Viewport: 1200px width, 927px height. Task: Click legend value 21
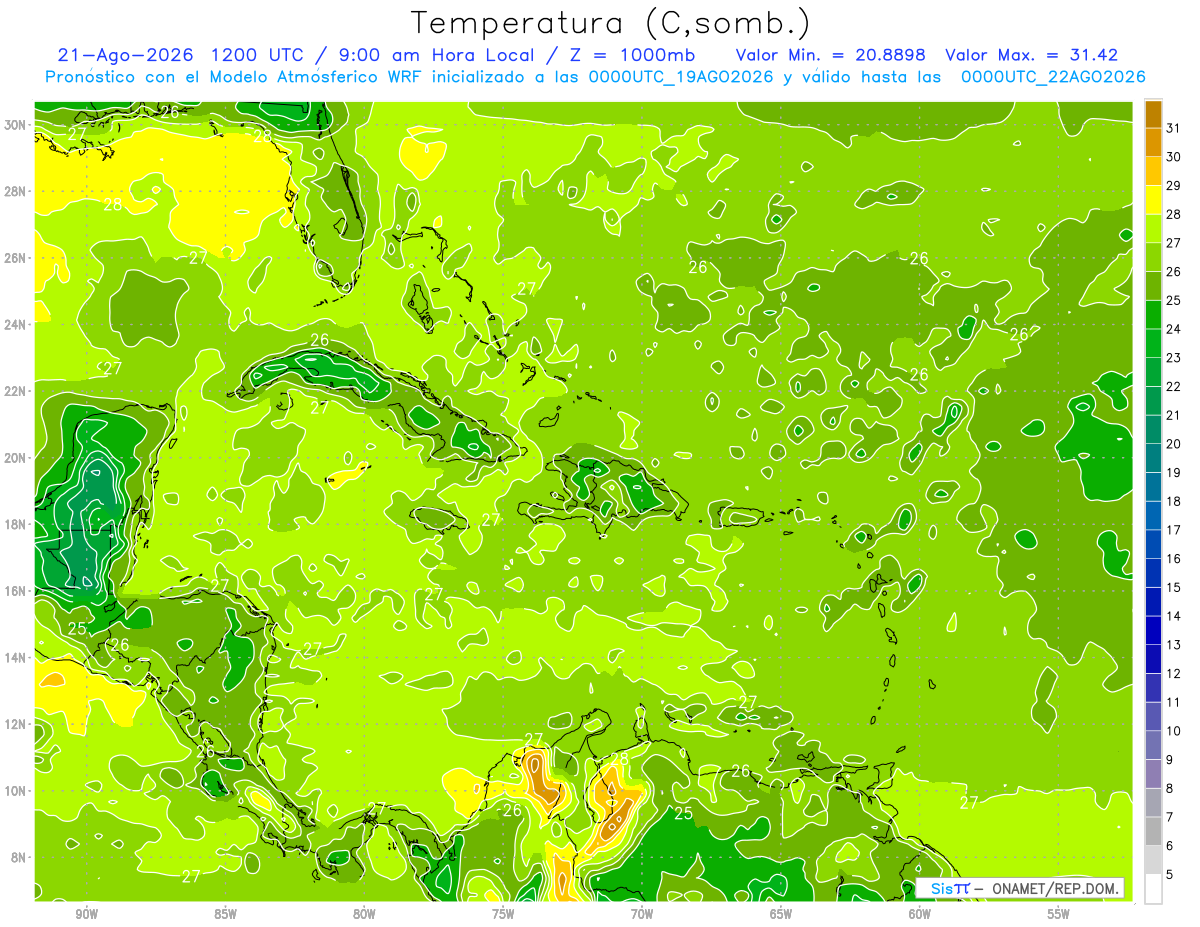click(x=1174, y=415)
